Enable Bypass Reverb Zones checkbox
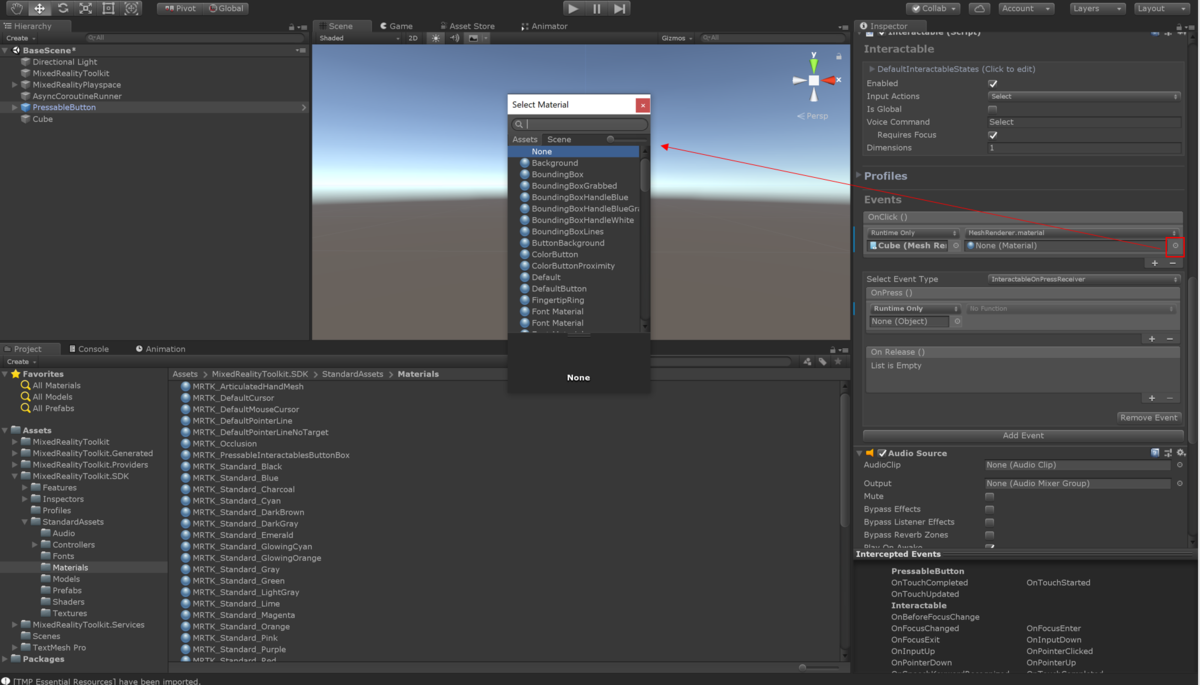1200x685 pixels. click(x=990, y=535)
